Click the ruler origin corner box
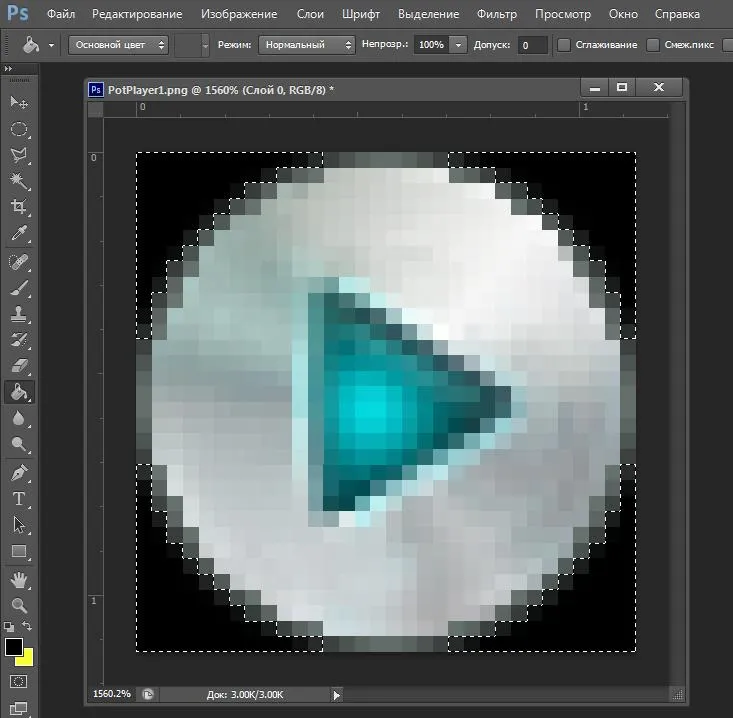The width and height of the screenshot is (733, 718). (96, 109)
